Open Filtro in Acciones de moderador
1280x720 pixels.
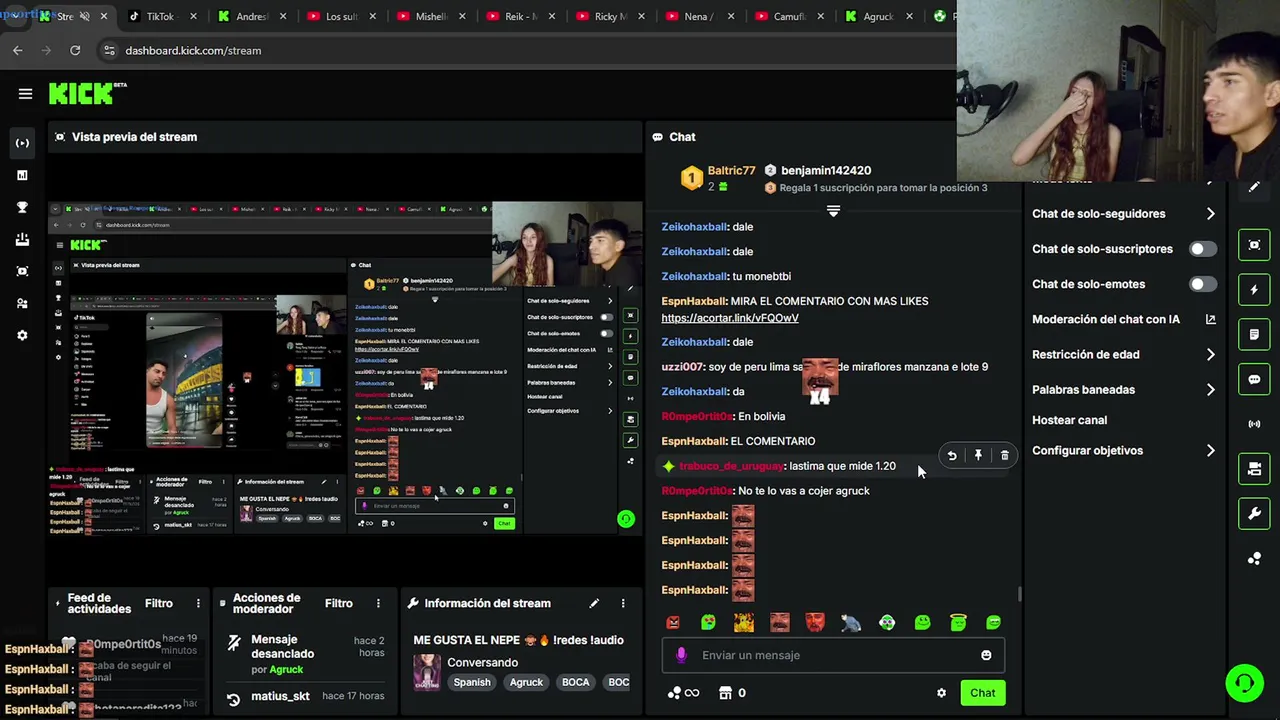pyautogui.click(x=338, y=603)
